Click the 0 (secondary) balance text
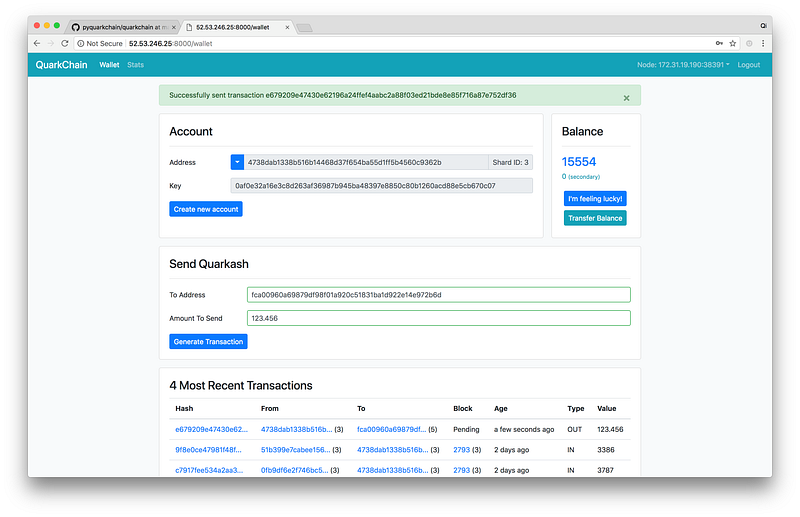Viewport: 800px width, 517px height. click(x=581, y=177)
